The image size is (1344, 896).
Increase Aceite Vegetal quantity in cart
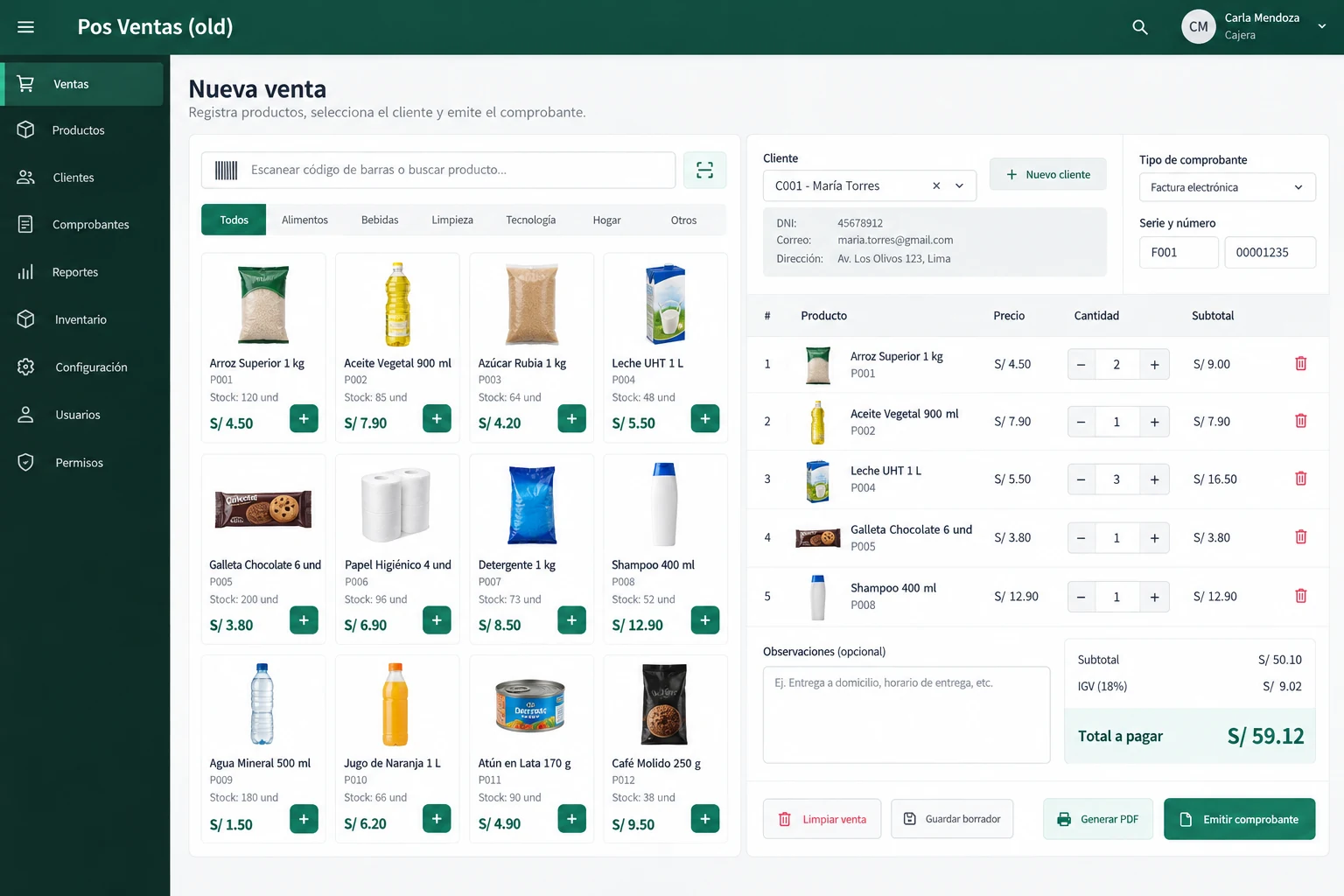click(x=1155, y=422)
